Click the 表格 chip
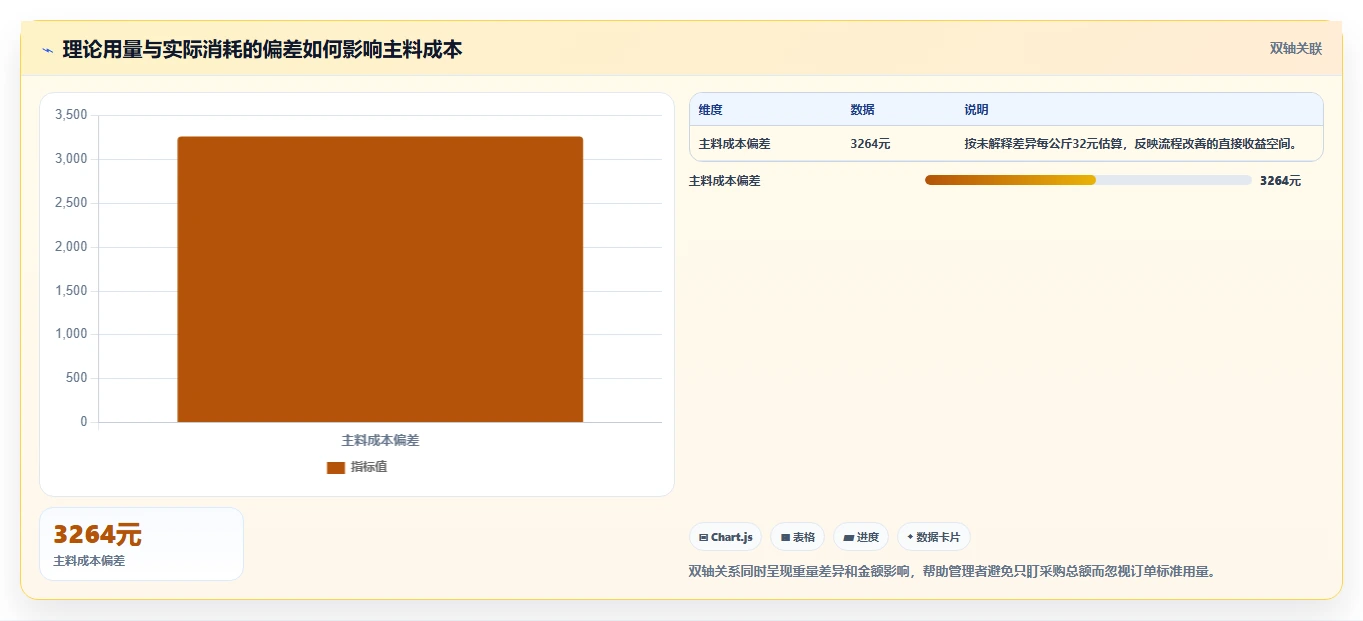The image size is (1363, 621). click(798, 537)
